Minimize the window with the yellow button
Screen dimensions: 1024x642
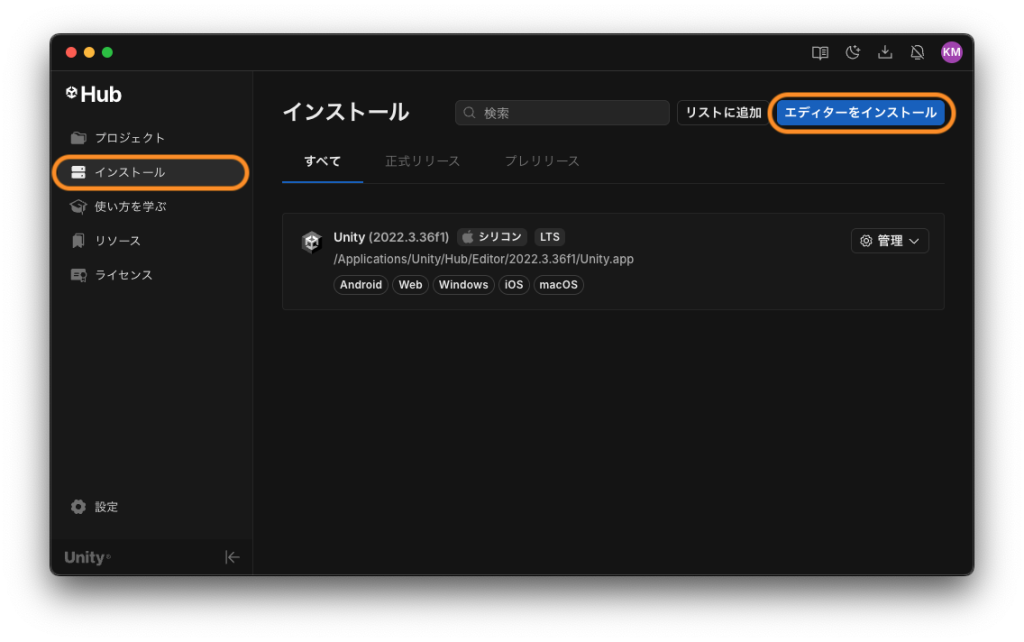[x=89, y=52]
